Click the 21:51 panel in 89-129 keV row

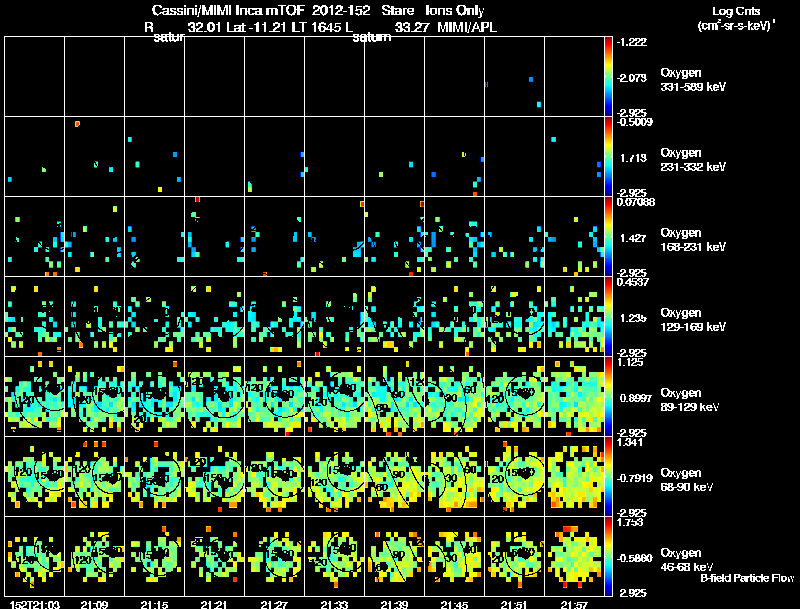pyautogui.click(x=514, y=396)
